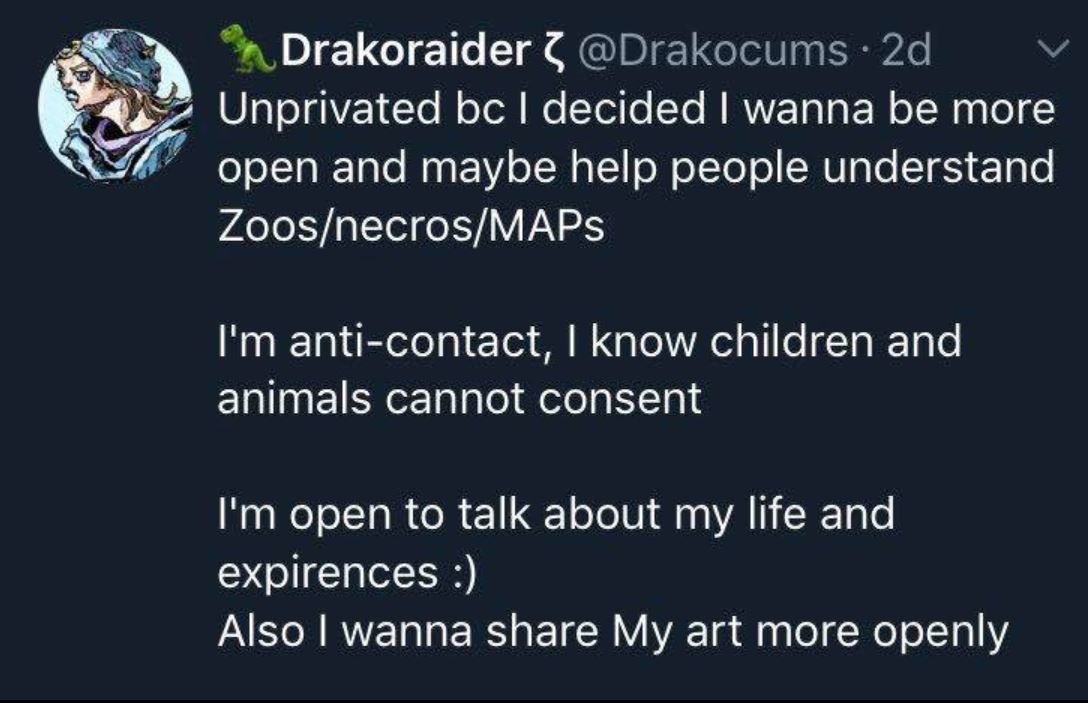
Task: Click the line "Also I wanna share My art more openly"
Action: [x=611, y=632]
